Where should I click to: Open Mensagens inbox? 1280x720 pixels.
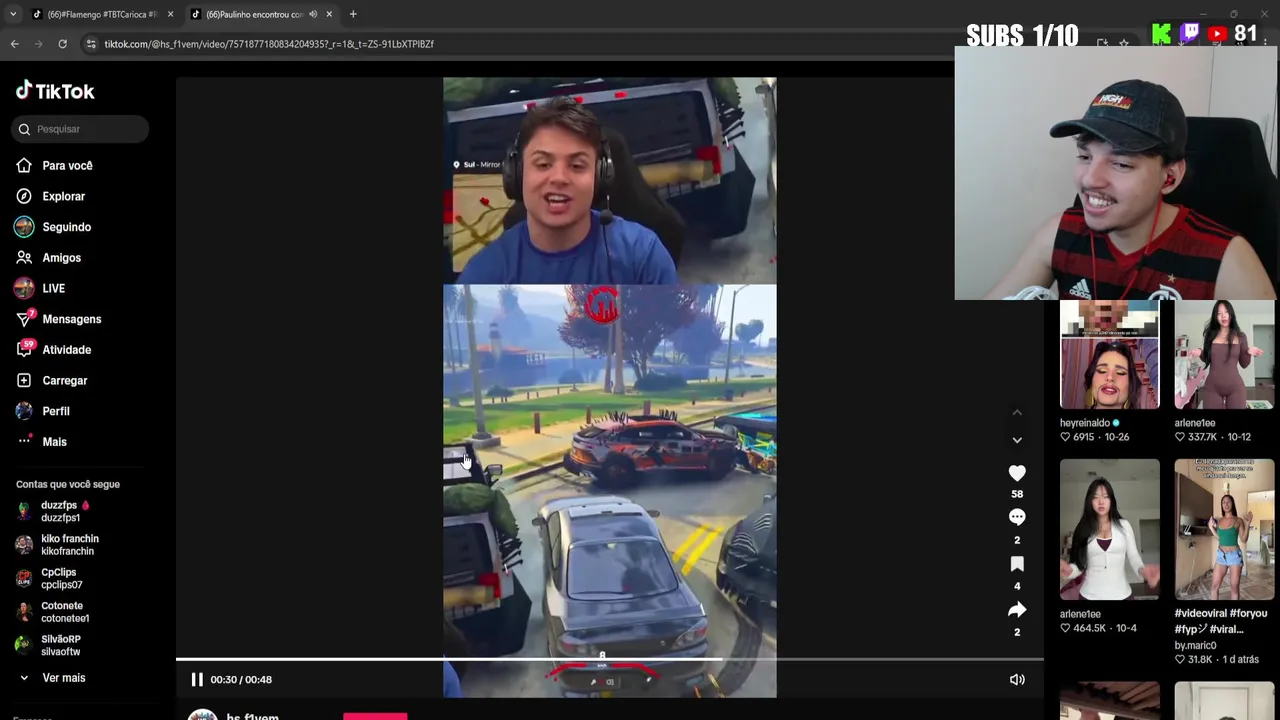click(71, 319)
